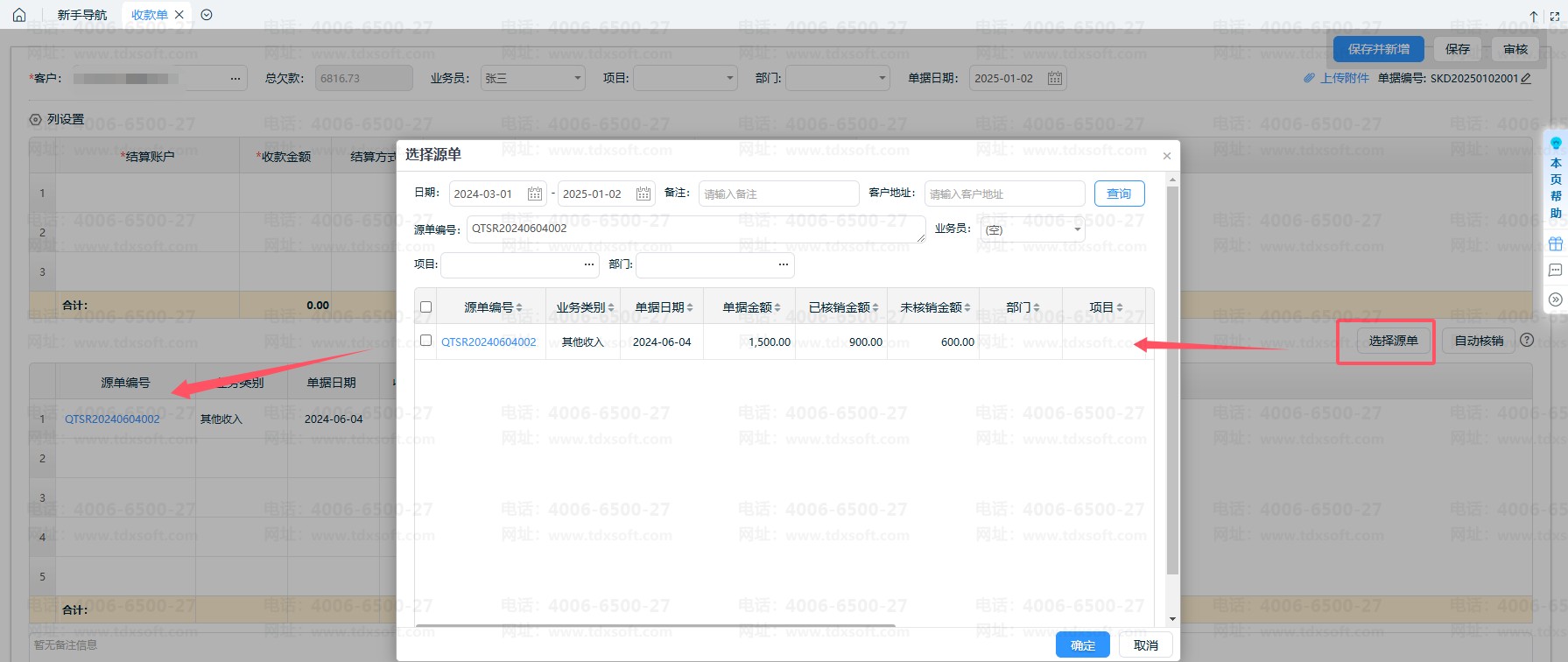Image resolution: width=1568 pixels, height=662 pixels.
Task: Sort by 源单编号 column
Action: pos(492,307)
